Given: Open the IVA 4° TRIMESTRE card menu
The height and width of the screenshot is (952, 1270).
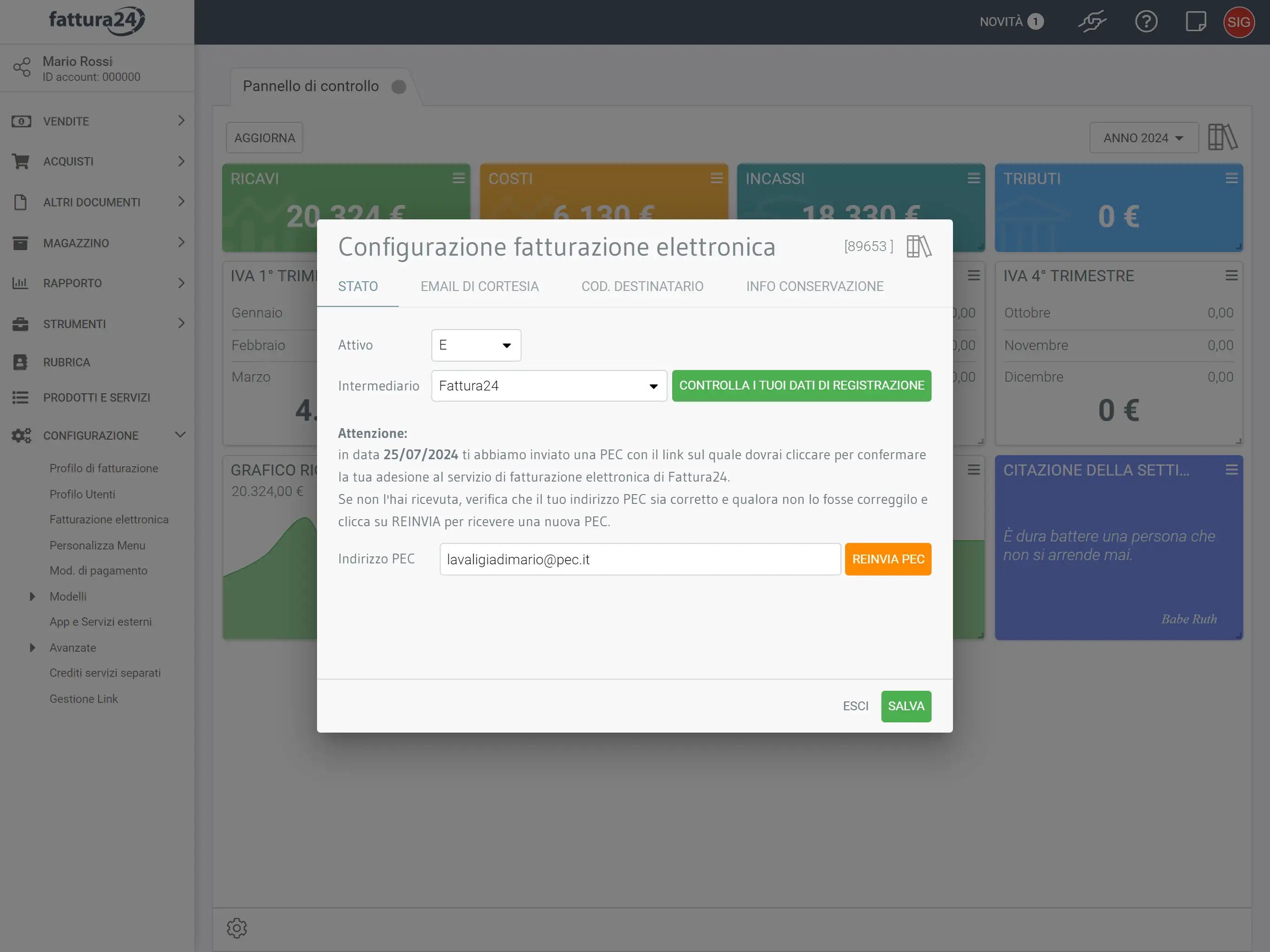Looking at the screenshot, I should [x=1231, y=275].
